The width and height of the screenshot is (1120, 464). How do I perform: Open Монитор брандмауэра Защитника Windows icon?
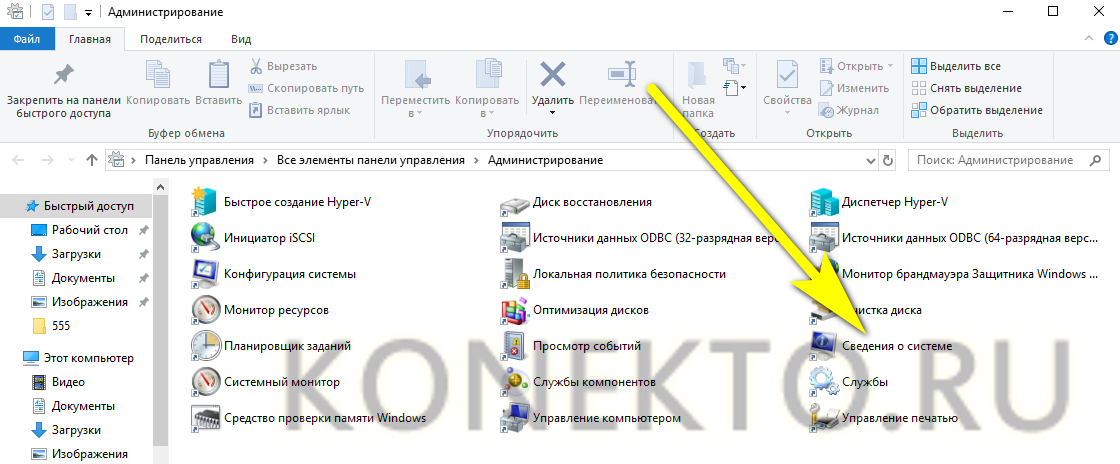click(x=824, y=274)
